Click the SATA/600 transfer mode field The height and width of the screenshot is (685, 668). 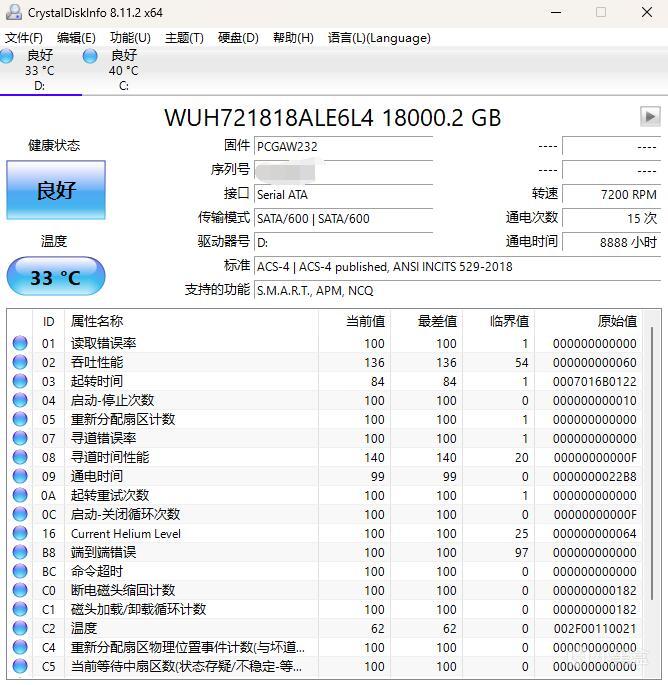pyautogui.click(x=343, y=218)
